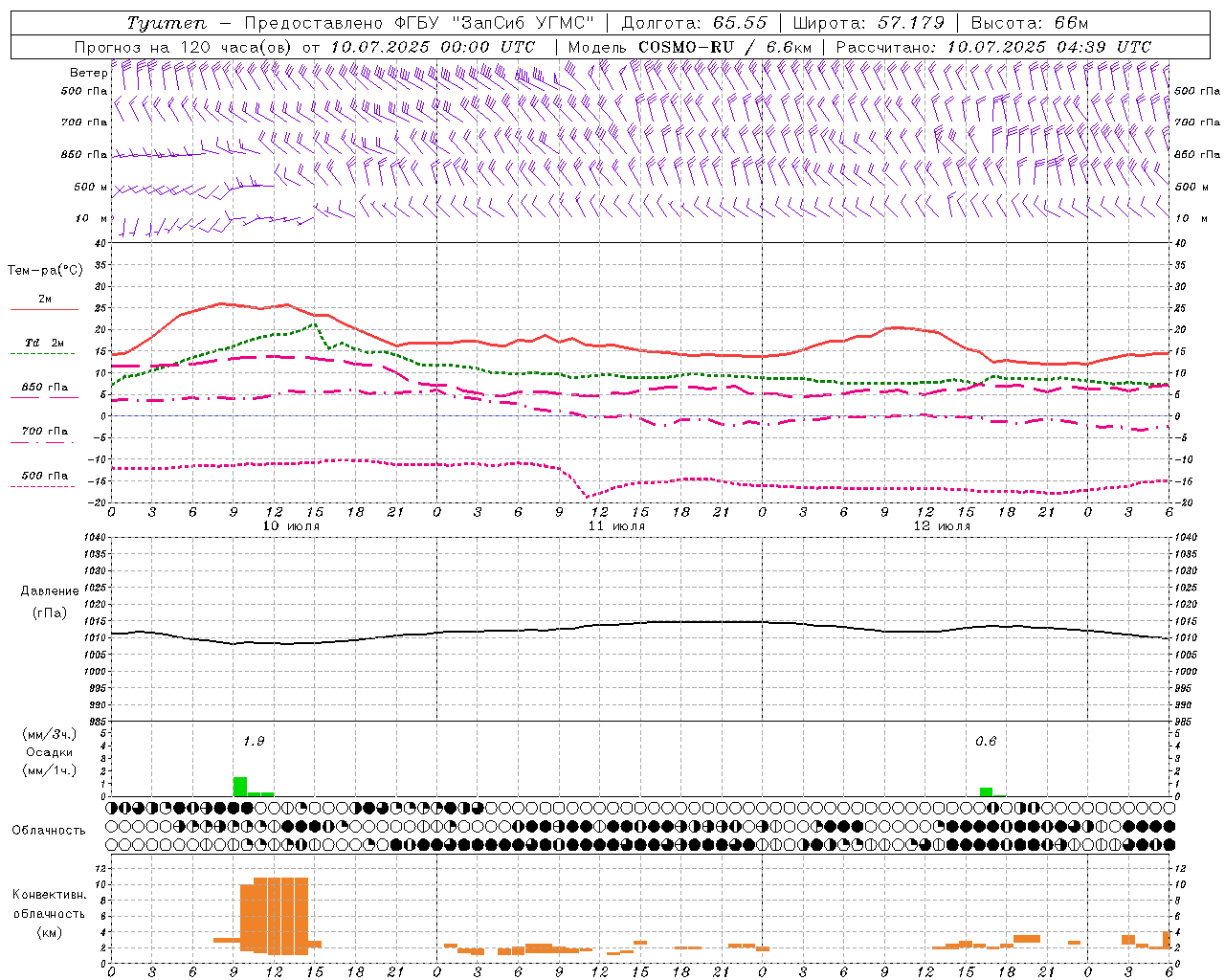Click the "850 гПа" temperature legend label
1225x980 pixels.
[x=44, y=388]
